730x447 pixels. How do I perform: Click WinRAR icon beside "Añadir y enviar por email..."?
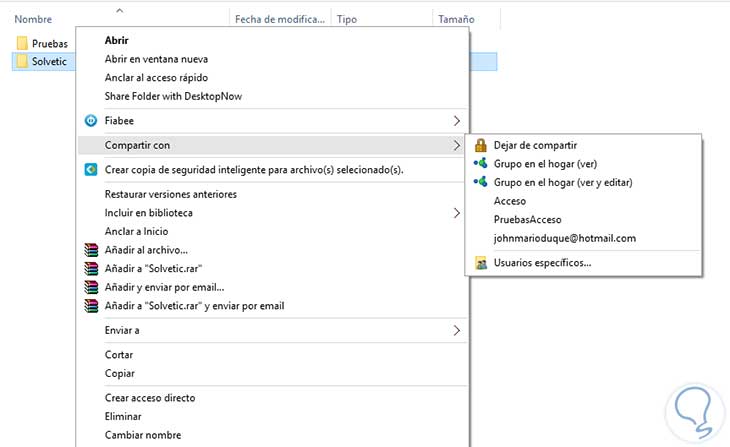(x=92, y=287)
